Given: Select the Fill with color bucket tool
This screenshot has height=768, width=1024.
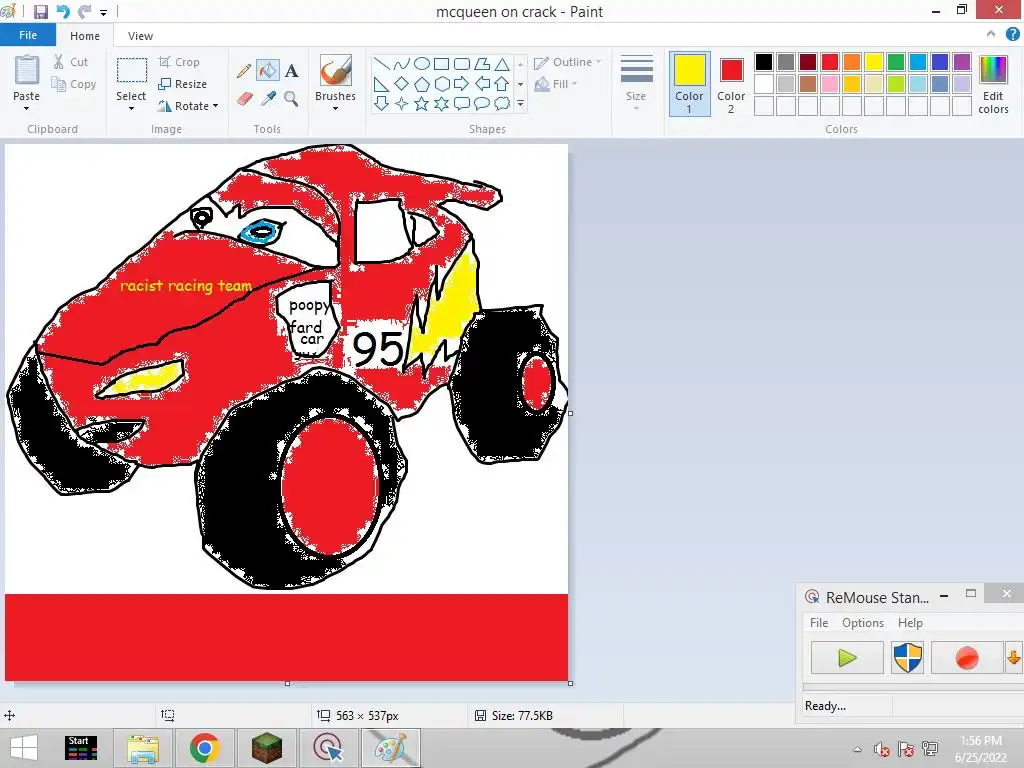Looking at the screenshot, I should click(268, 71).
